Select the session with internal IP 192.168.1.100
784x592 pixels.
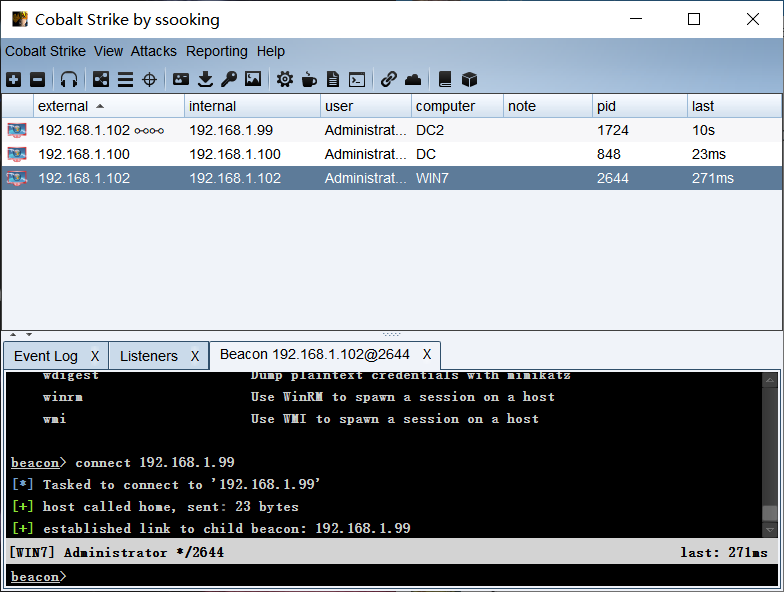coord(392,154)
